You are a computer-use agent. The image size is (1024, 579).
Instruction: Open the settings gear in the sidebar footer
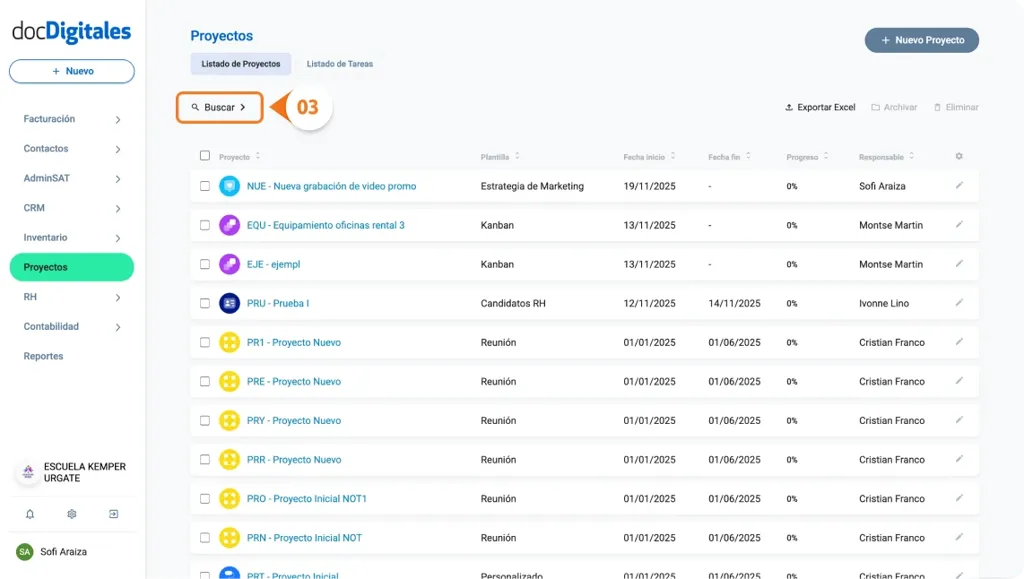71,513
